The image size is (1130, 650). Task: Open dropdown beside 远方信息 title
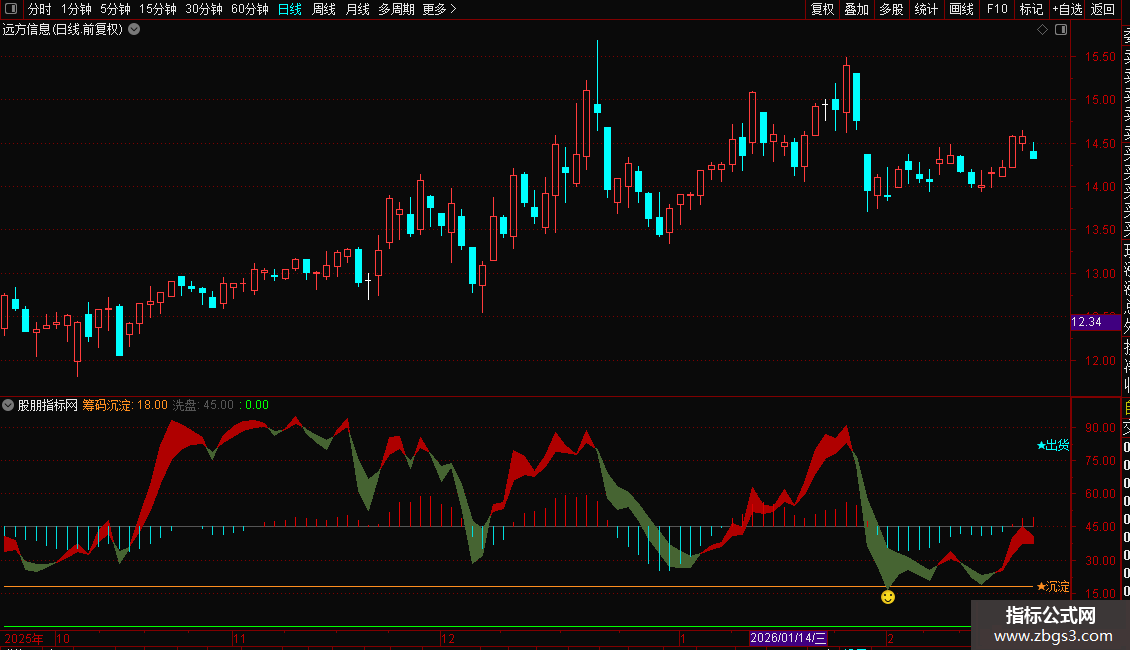click(134, 30)
